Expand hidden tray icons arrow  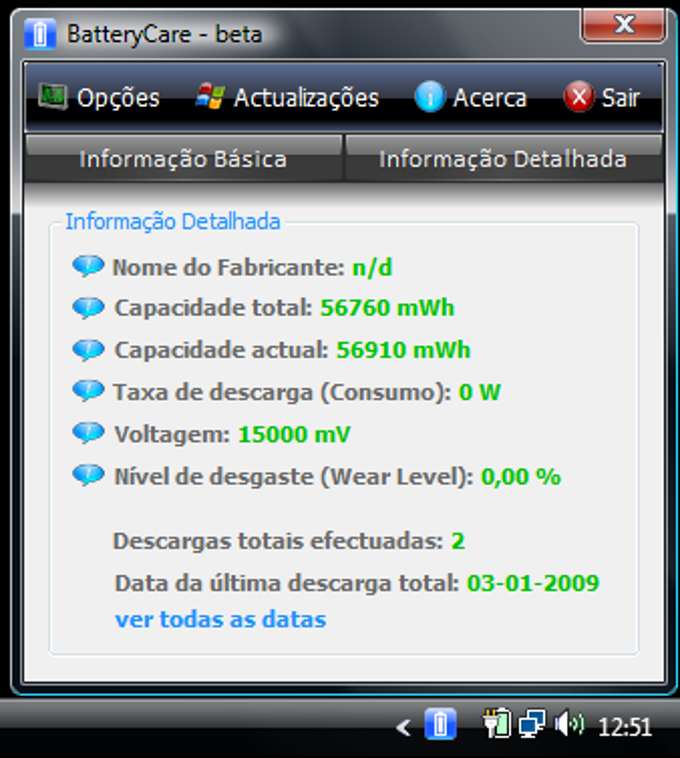[x=403, y=727]
